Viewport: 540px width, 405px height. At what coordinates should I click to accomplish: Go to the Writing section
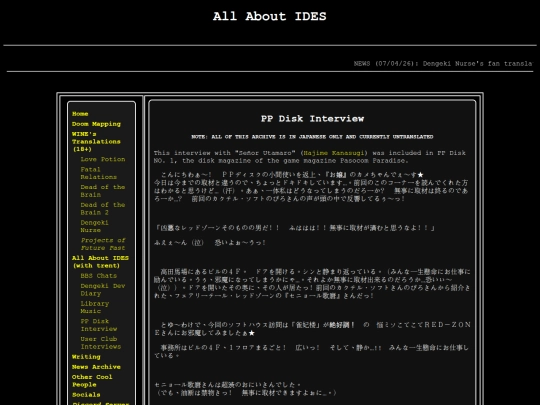(86, 357)
